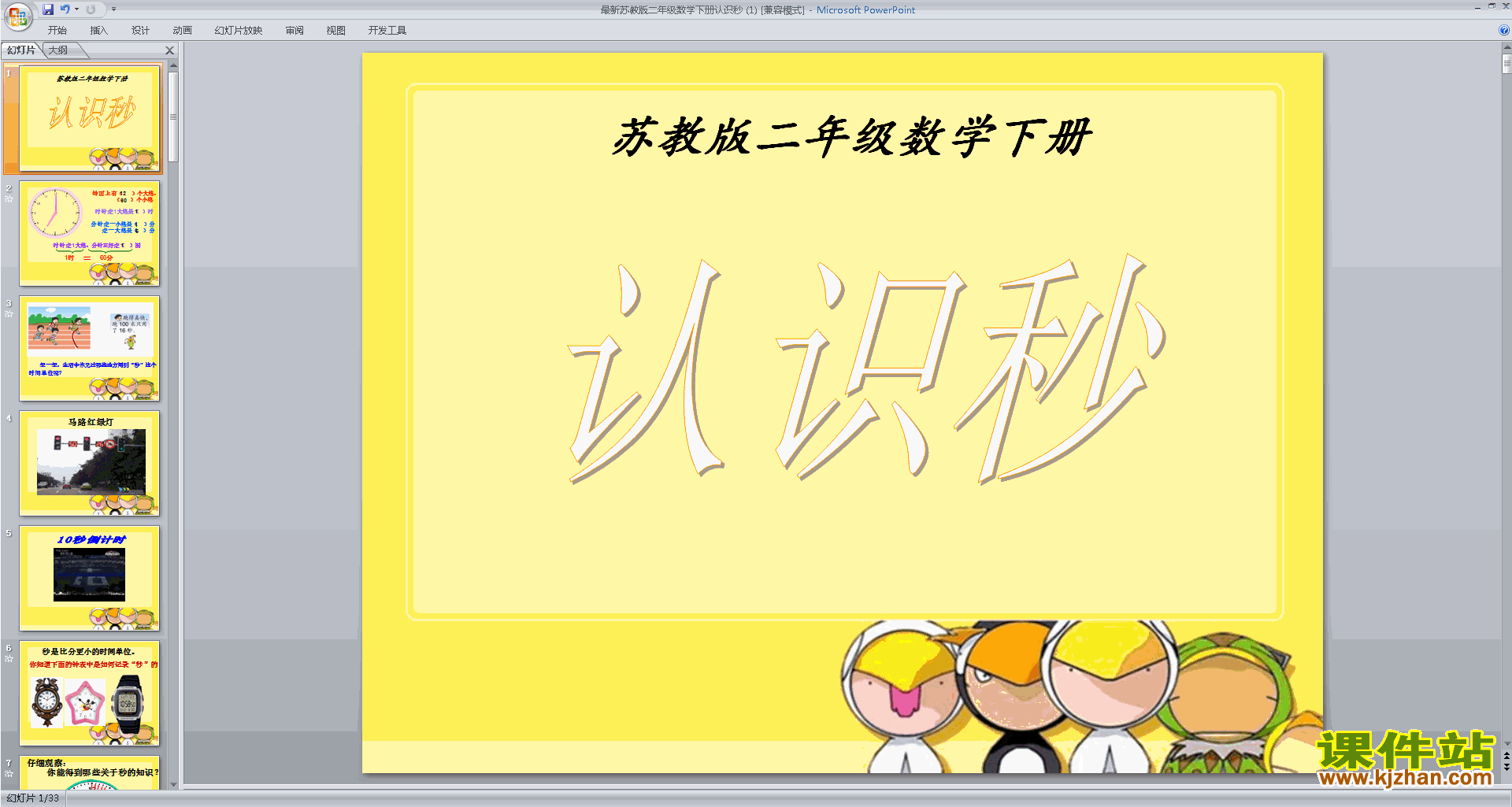Switch to the 动画 ribbon tab
The width and height of the screenshot is (1512, 807).
click(x=183, y=31)
